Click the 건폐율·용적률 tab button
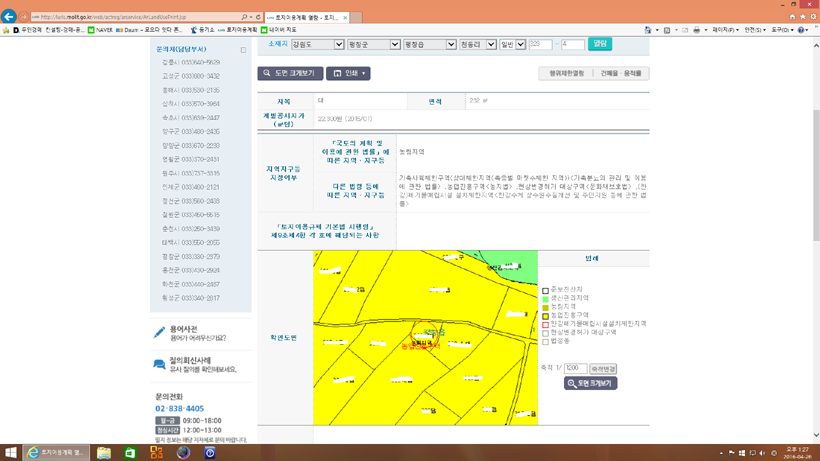Viewport: 820px width, 461px height. 621,73
